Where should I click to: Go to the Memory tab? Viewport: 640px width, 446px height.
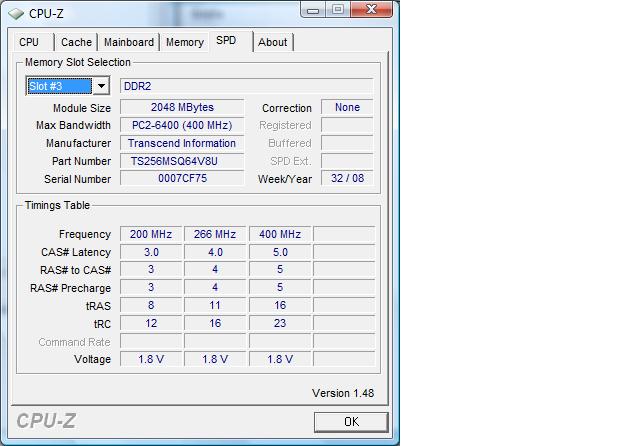[185, 42]
